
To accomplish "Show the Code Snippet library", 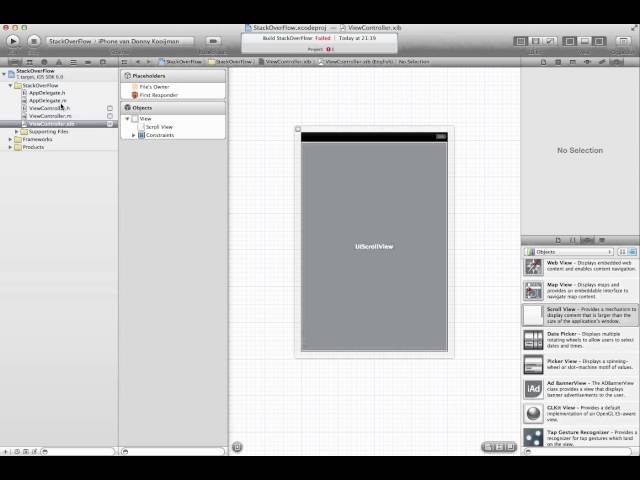I will [x=573, y=240].
